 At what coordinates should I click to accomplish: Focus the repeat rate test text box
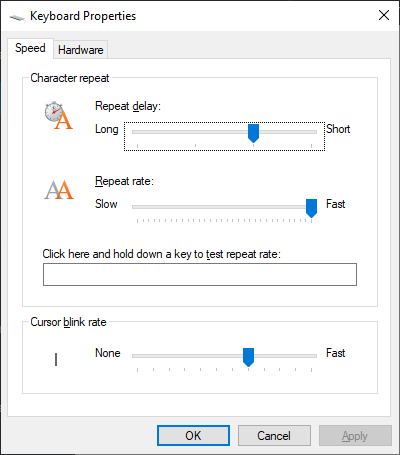coord(200,274)
